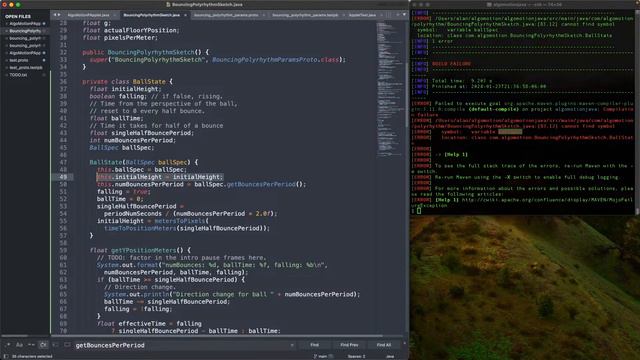Click '35 characters selected' status text
The image size is (640, 360).
pos(32,356)
